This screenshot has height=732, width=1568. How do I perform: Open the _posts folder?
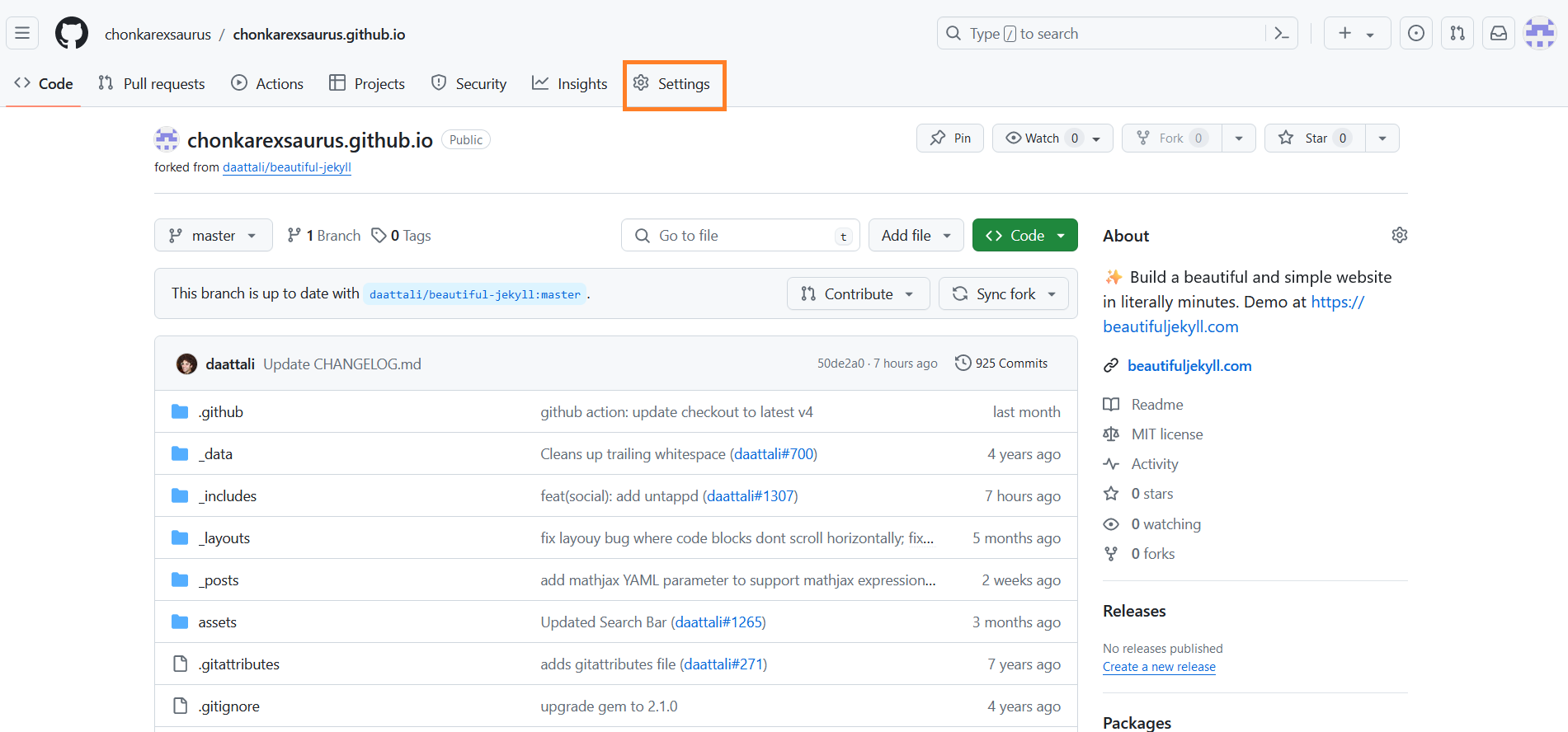point(219,579)
